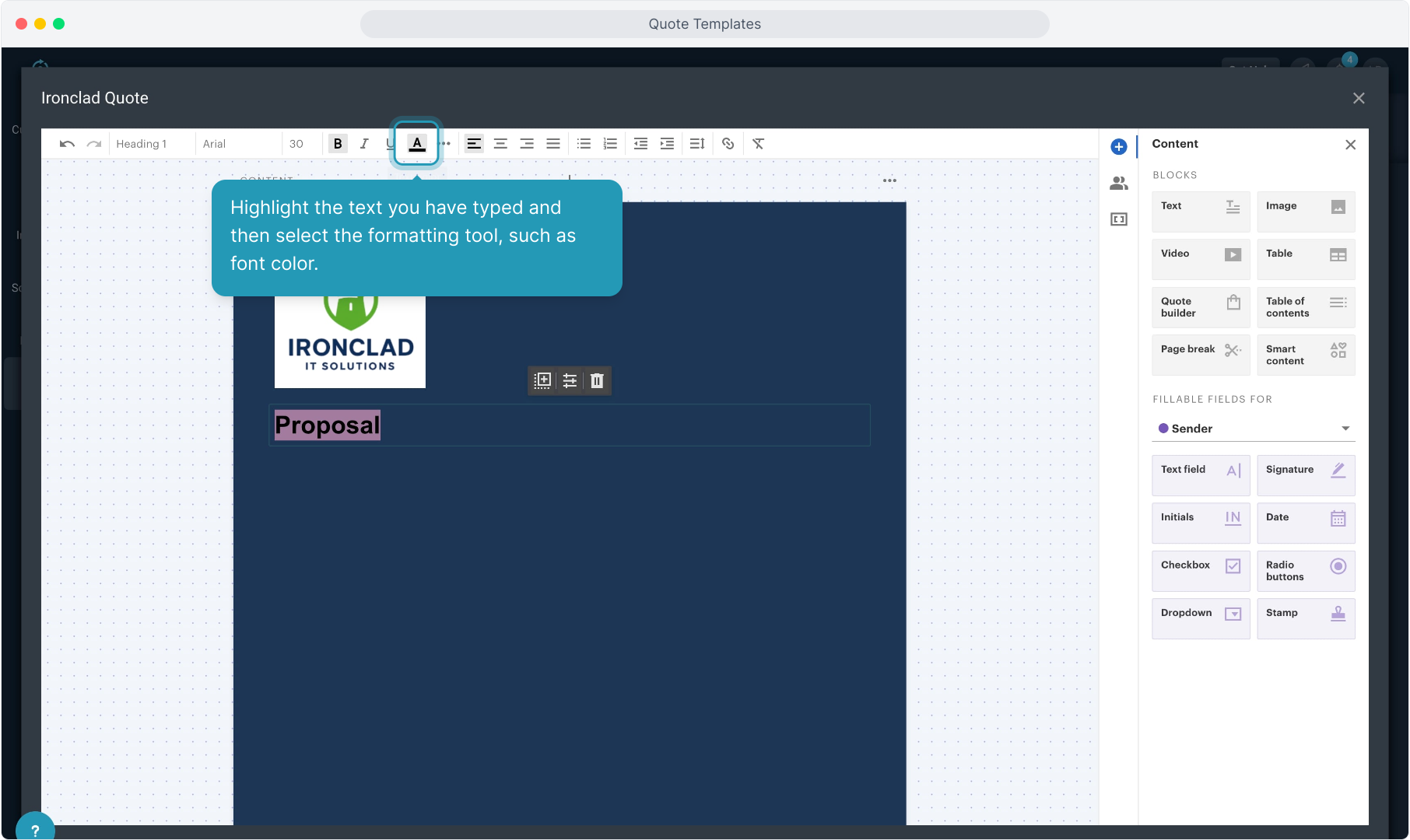Add an Image block

click(1306, 212)
